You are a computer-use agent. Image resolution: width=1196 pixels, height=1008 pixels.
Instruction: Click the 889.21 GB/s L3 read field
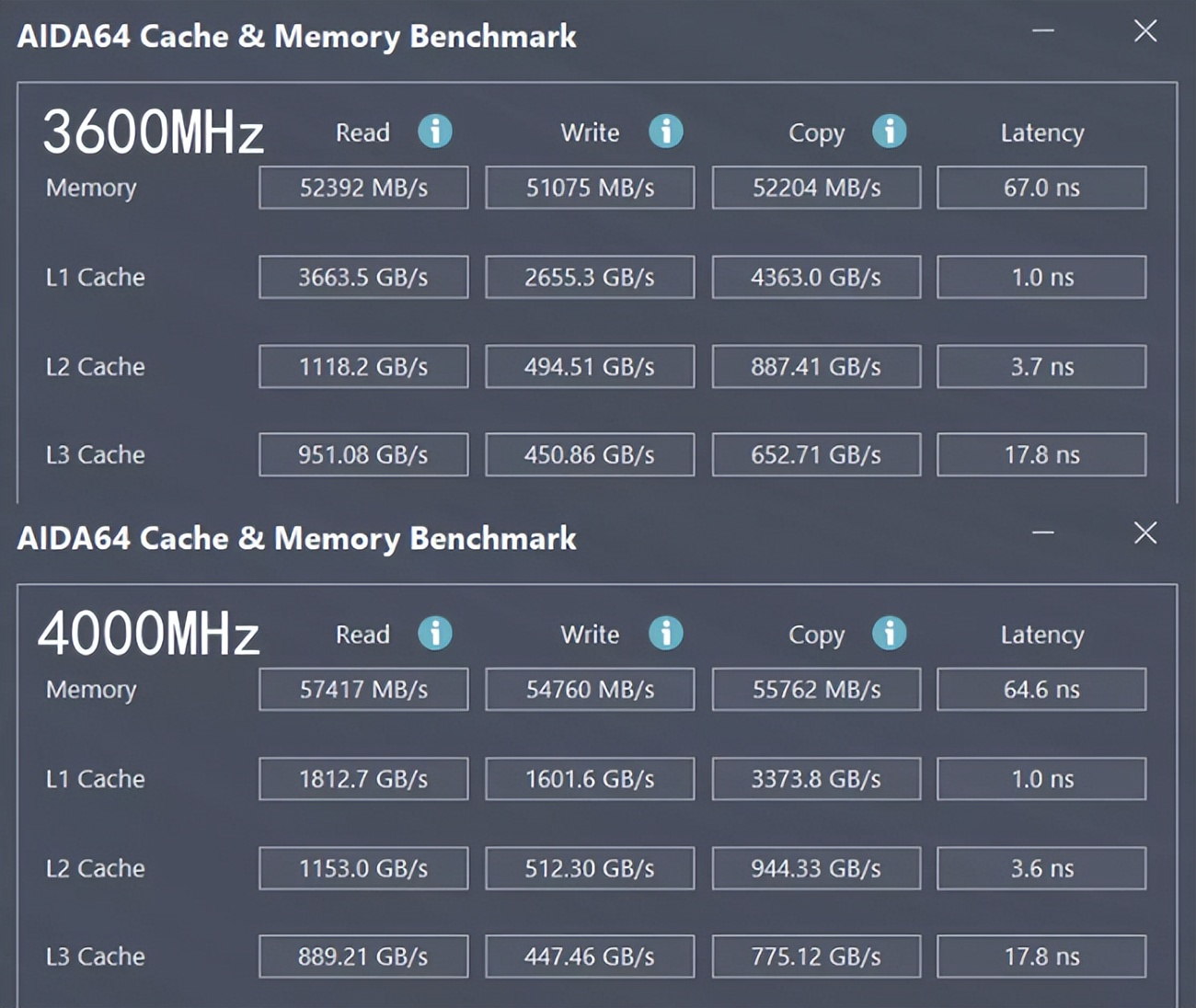pos(363,956)
